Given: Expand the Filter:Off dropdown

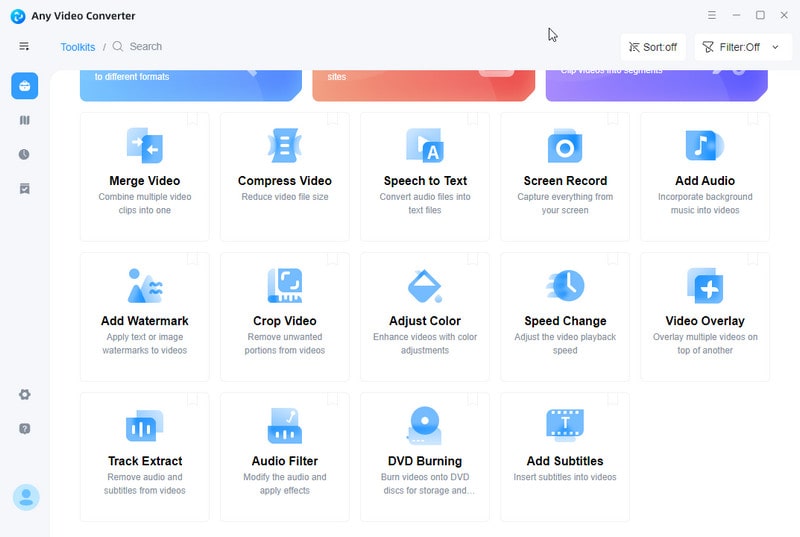Looking at the screenshot, I should point(743,47).
